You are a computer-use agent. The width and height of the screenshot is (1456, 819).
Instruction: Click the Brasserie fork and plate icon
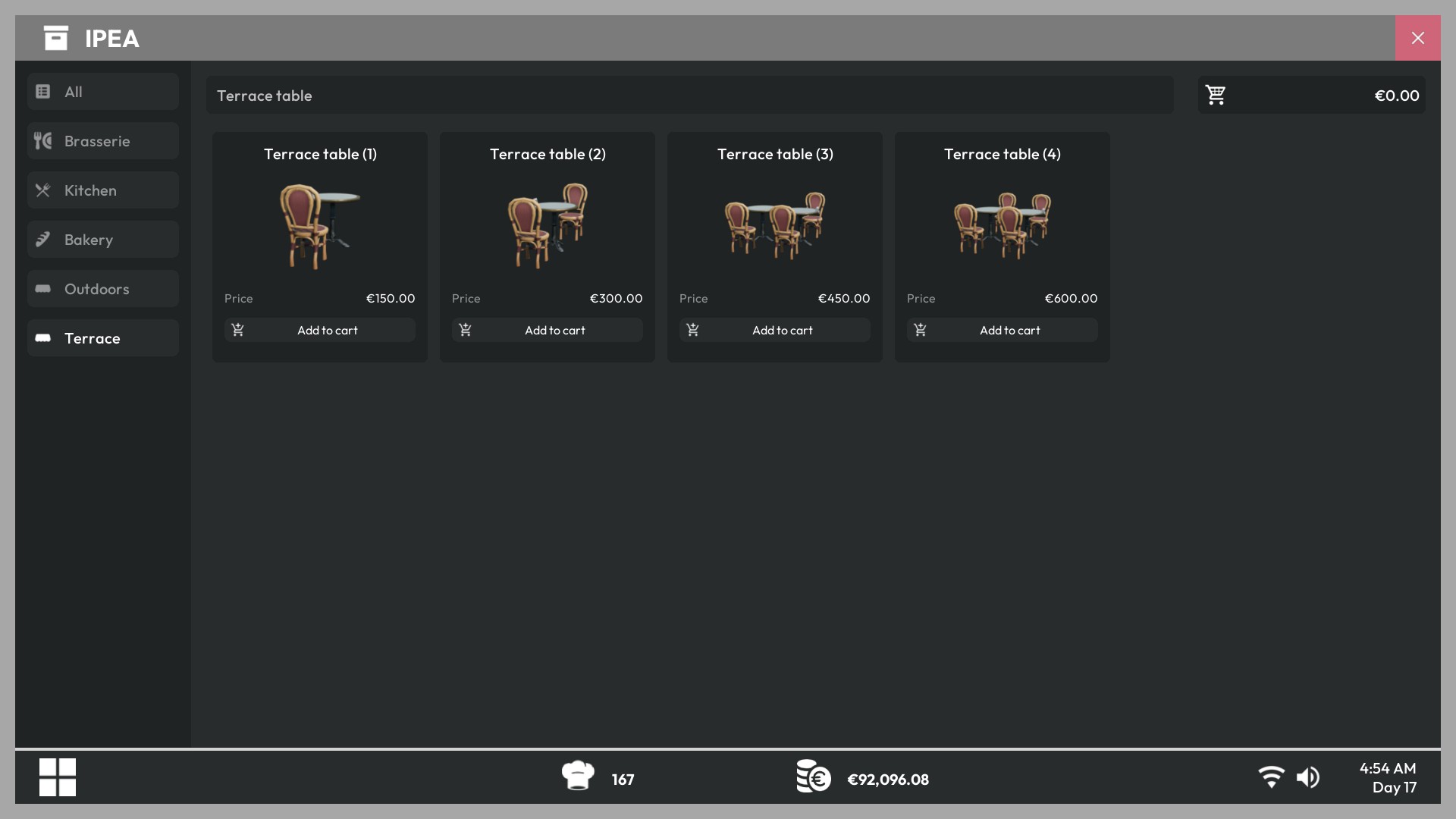pos(43,141)
